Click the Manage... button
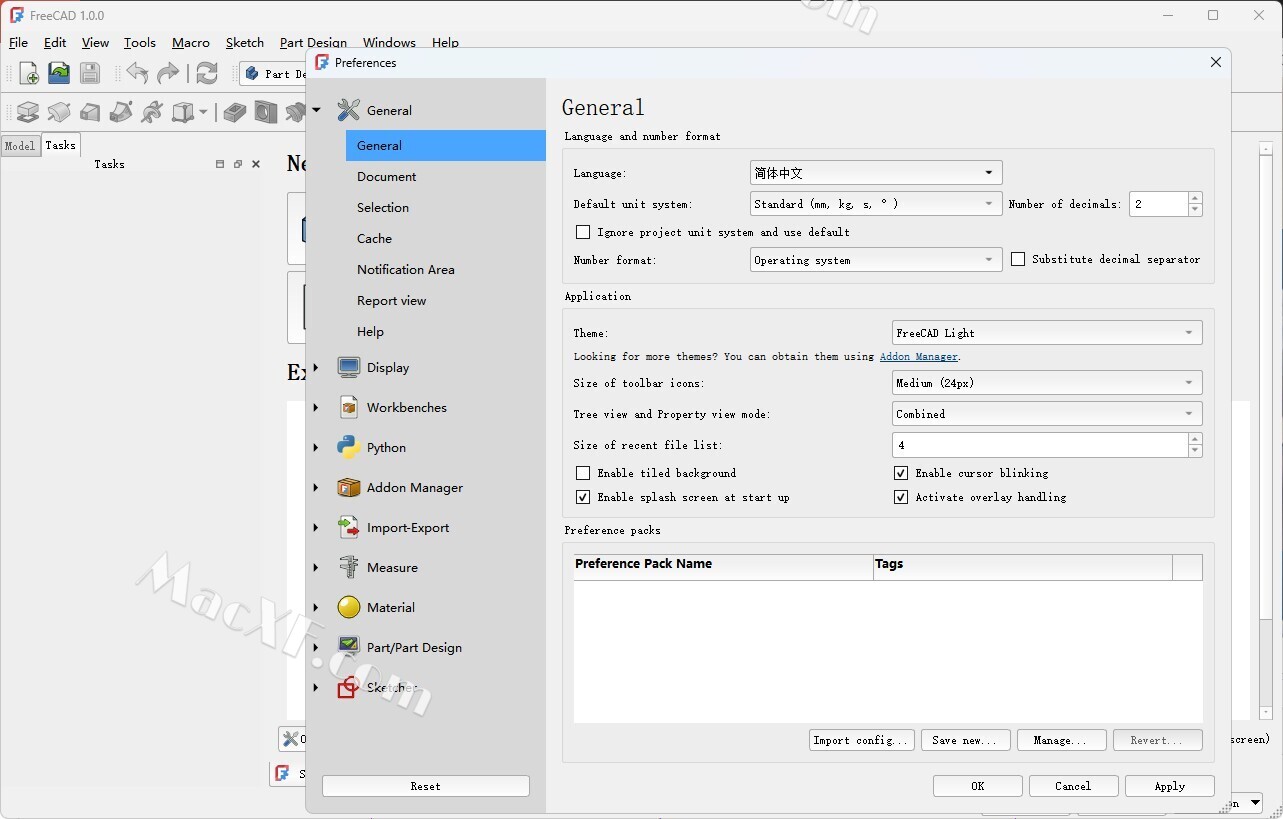 (1061, 740)
